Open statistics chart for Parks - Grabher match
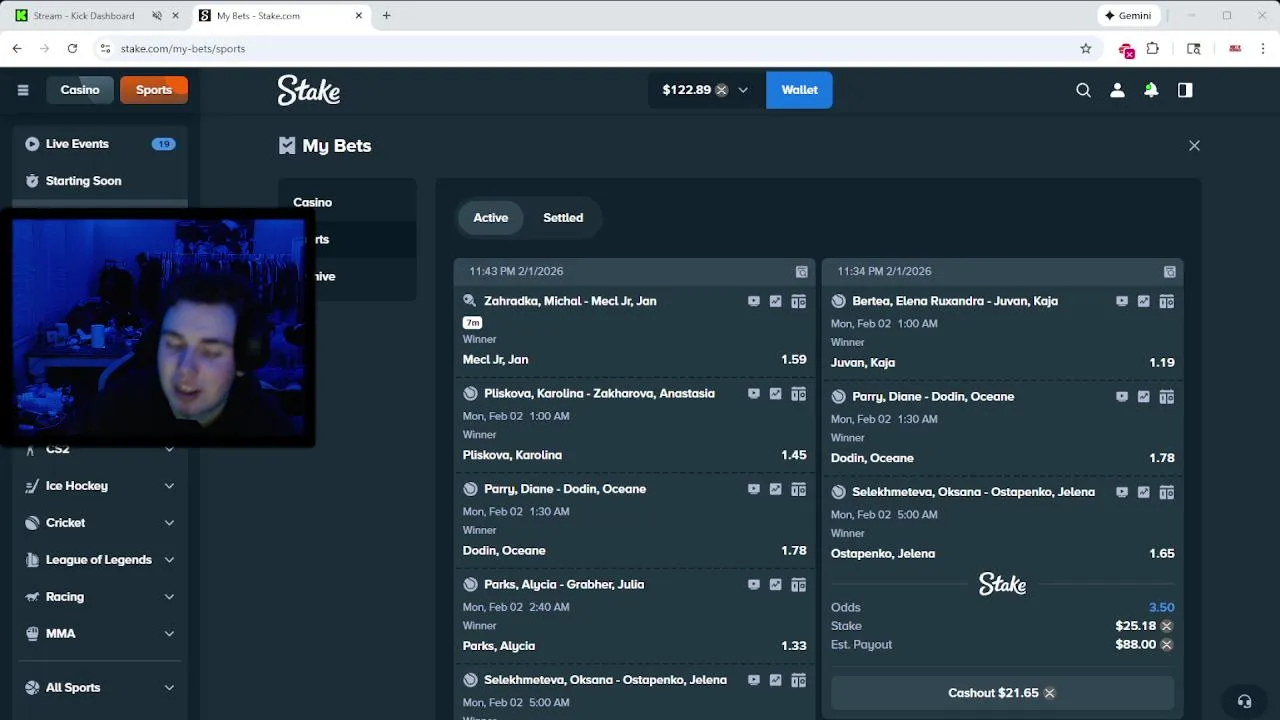 (775, 585)
